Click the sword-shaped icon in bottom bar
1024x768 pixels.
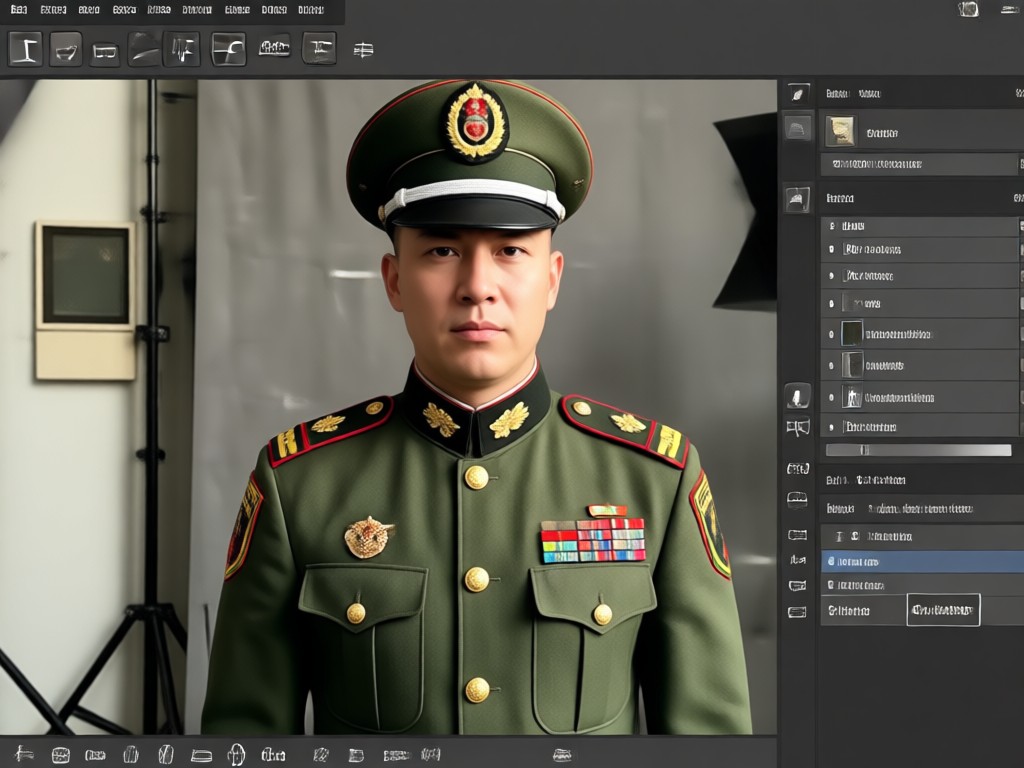tap(24, 754)
